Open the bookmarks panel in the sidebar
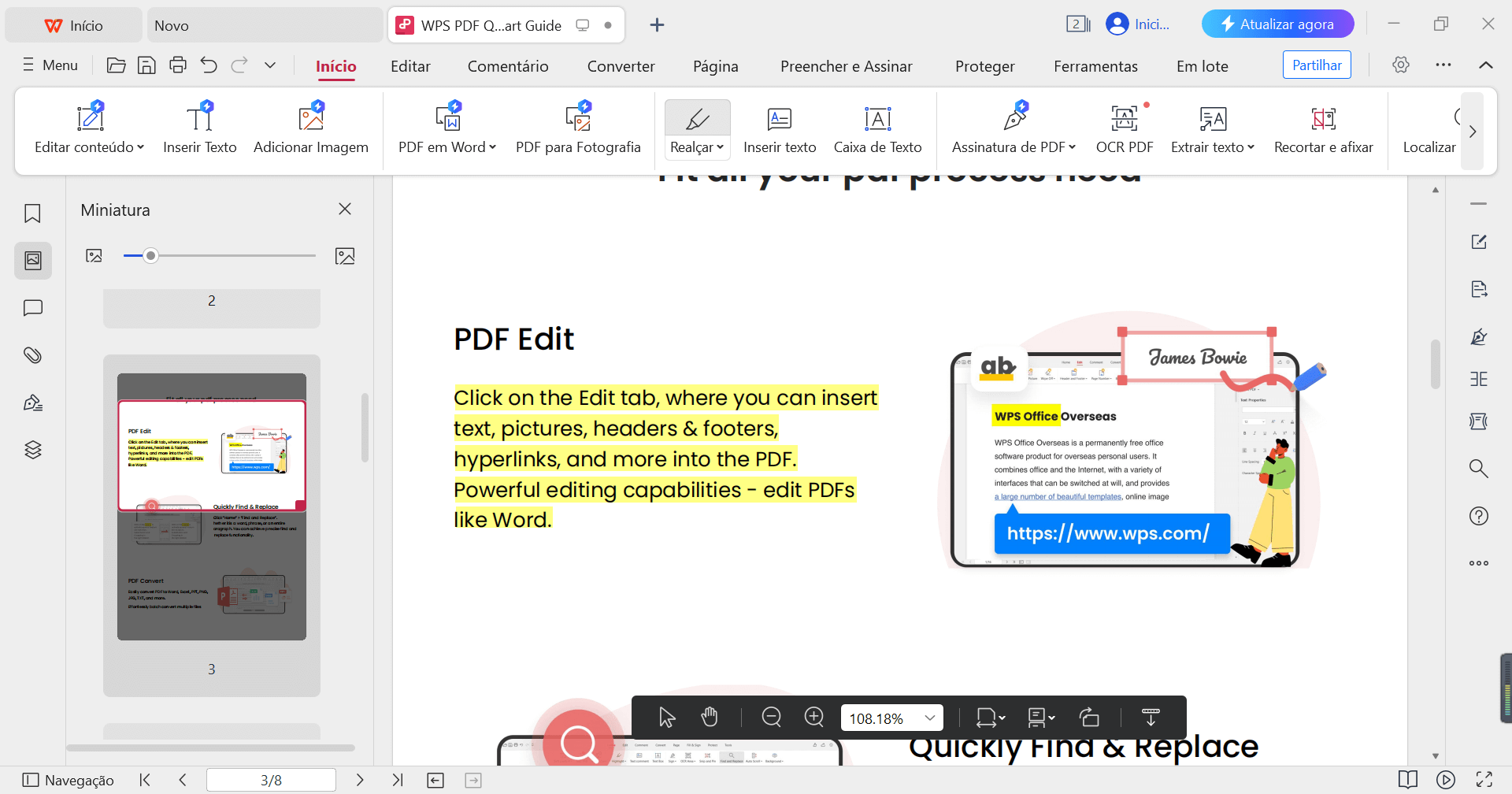Viewport: 1512px width, 794px height. pos(32,213)
